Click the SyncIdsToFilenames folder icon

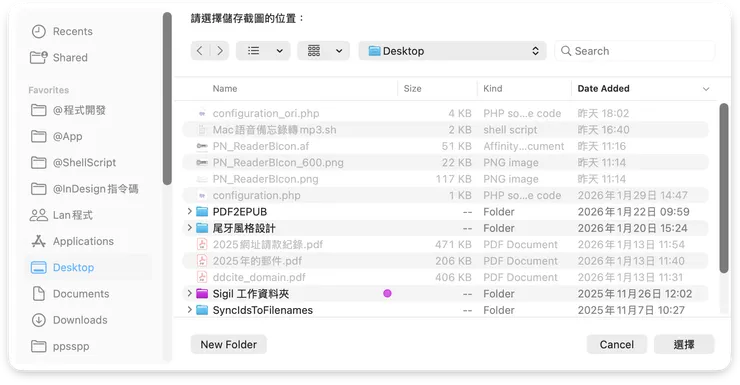tap(202, 310)
